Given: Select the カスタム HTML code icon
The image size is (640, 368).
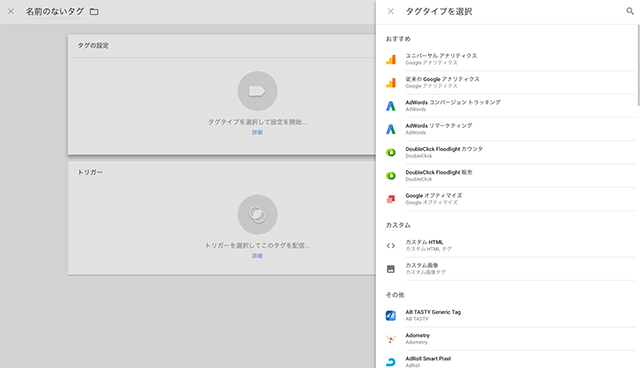Looking at the screenshot, I should pyautogui.click(x=391, y=246).
